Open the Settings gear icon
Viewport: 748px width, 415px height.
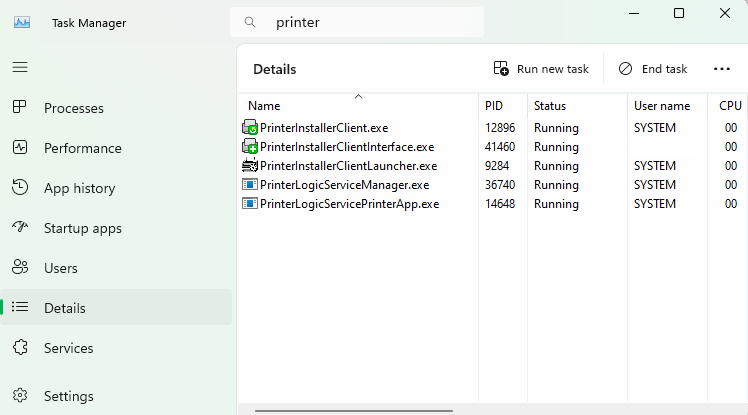pos(20,395)
